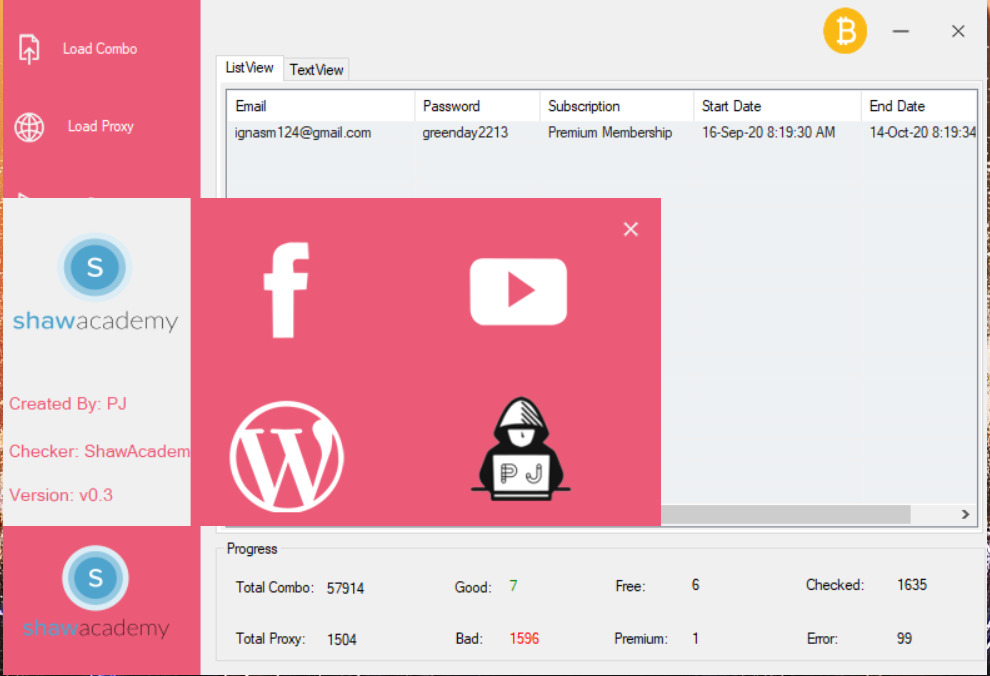
Task: Click the Load Proxy globe icon
Action: point(29,127)
